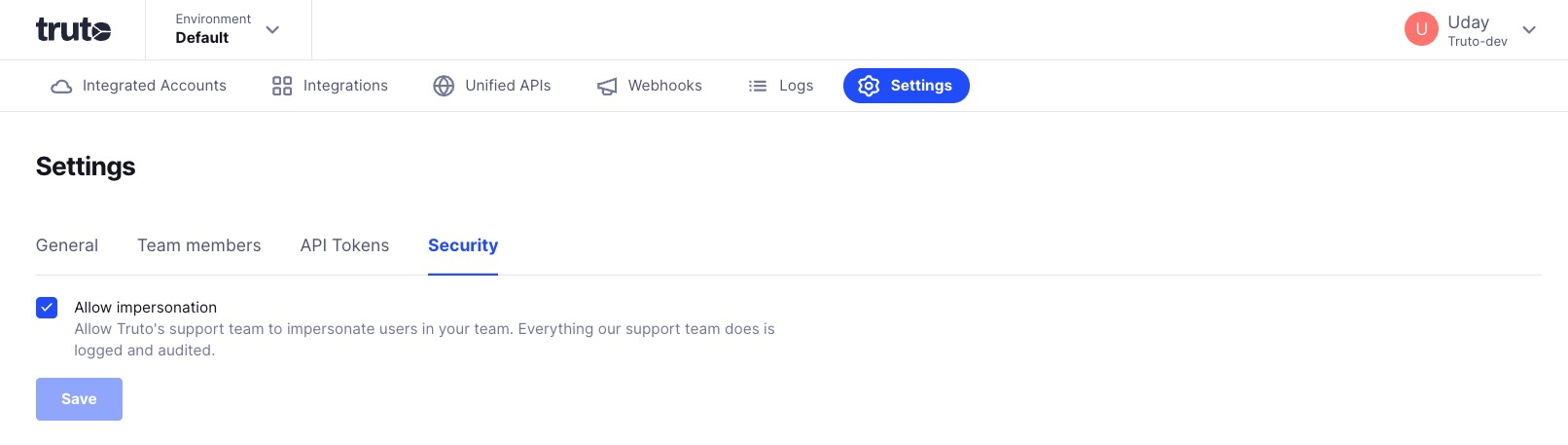Viewport: 1568px width, 445px height.
Task: Click the Truto logo
Action: pos(73,30)
